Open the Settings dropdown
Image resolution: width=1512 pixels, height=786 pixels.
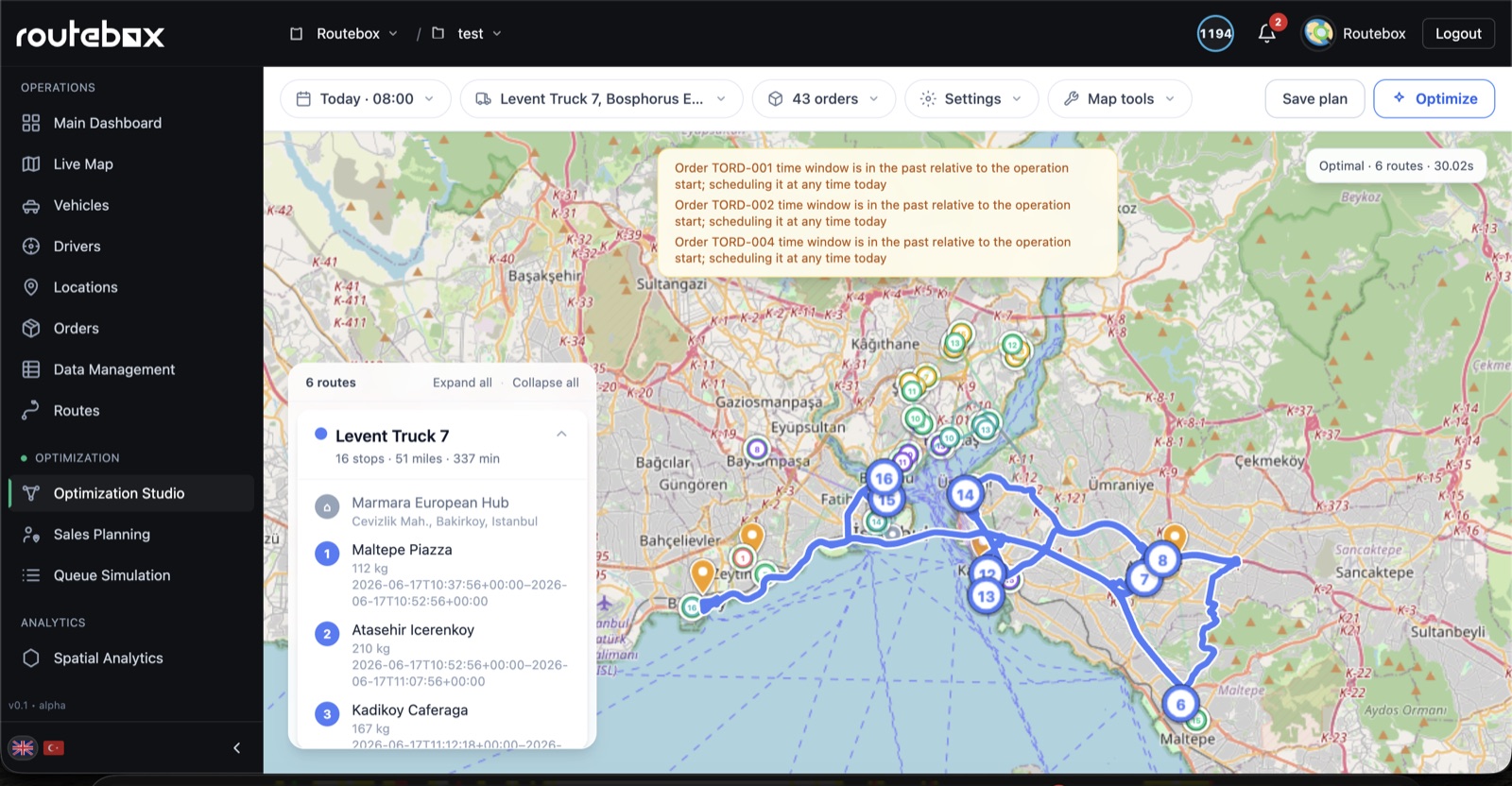pos(971,99)
